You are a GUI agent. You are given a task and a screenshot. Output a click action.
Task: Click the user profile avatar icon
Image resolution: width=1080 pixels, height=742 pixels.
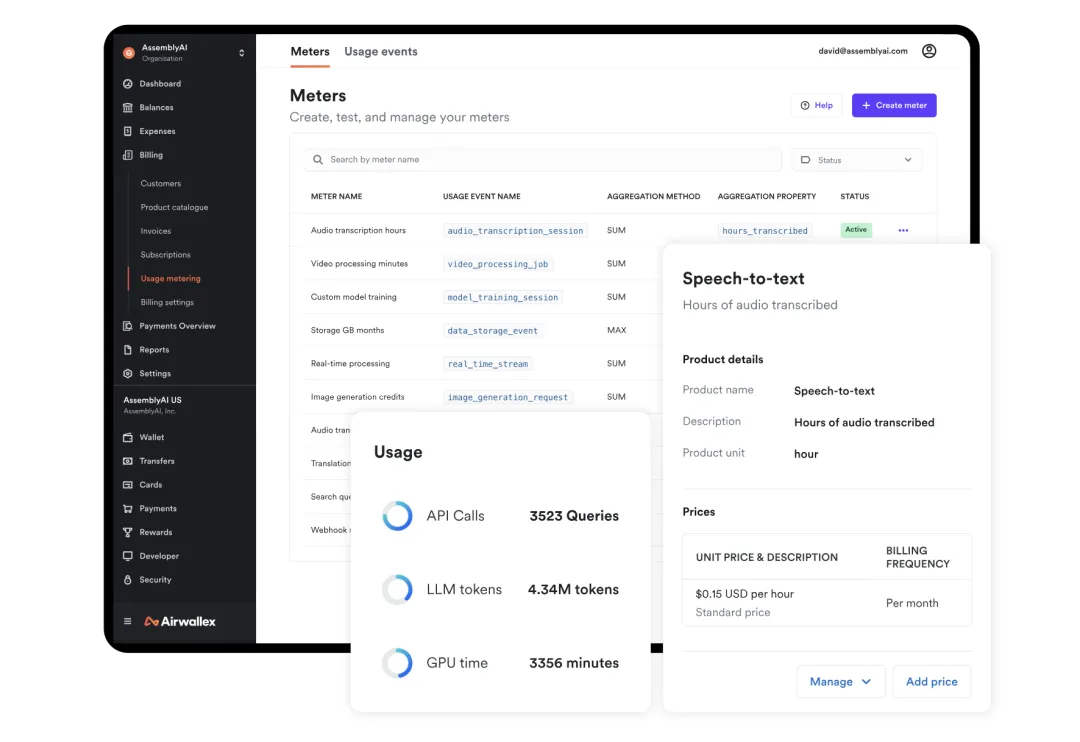click(929, 51)
